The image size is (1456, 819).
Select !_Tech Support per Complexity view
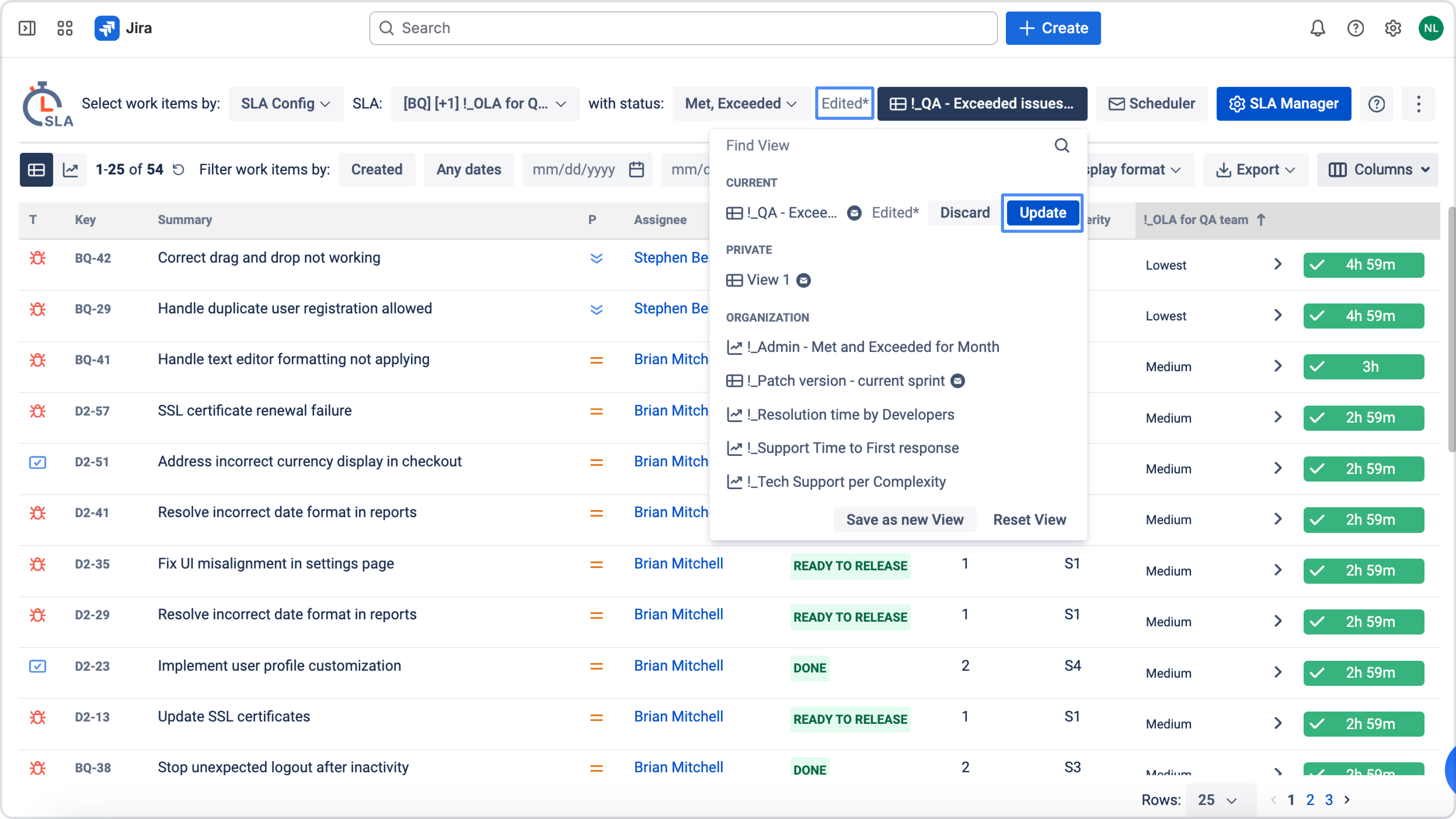836,482
